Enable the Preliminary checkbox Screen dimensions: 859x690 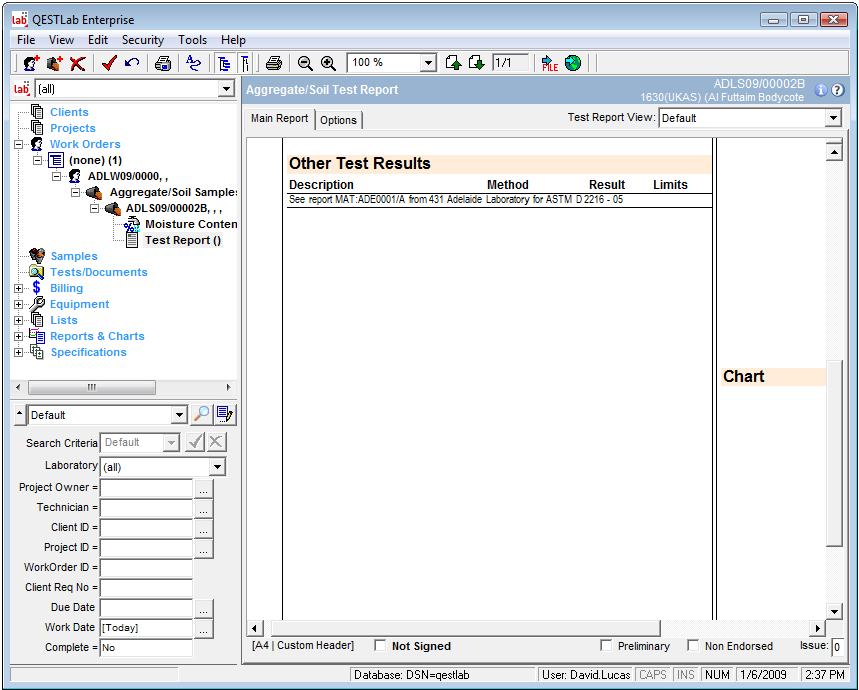[x=606, y=646]
